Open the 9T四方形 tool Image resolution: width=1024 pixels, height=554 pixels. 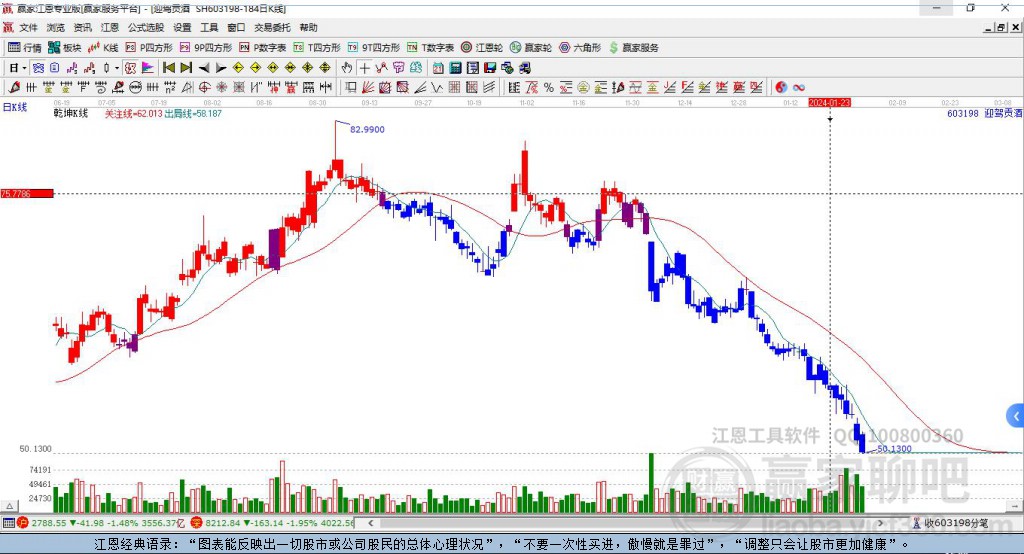click(x=374, y=48)
